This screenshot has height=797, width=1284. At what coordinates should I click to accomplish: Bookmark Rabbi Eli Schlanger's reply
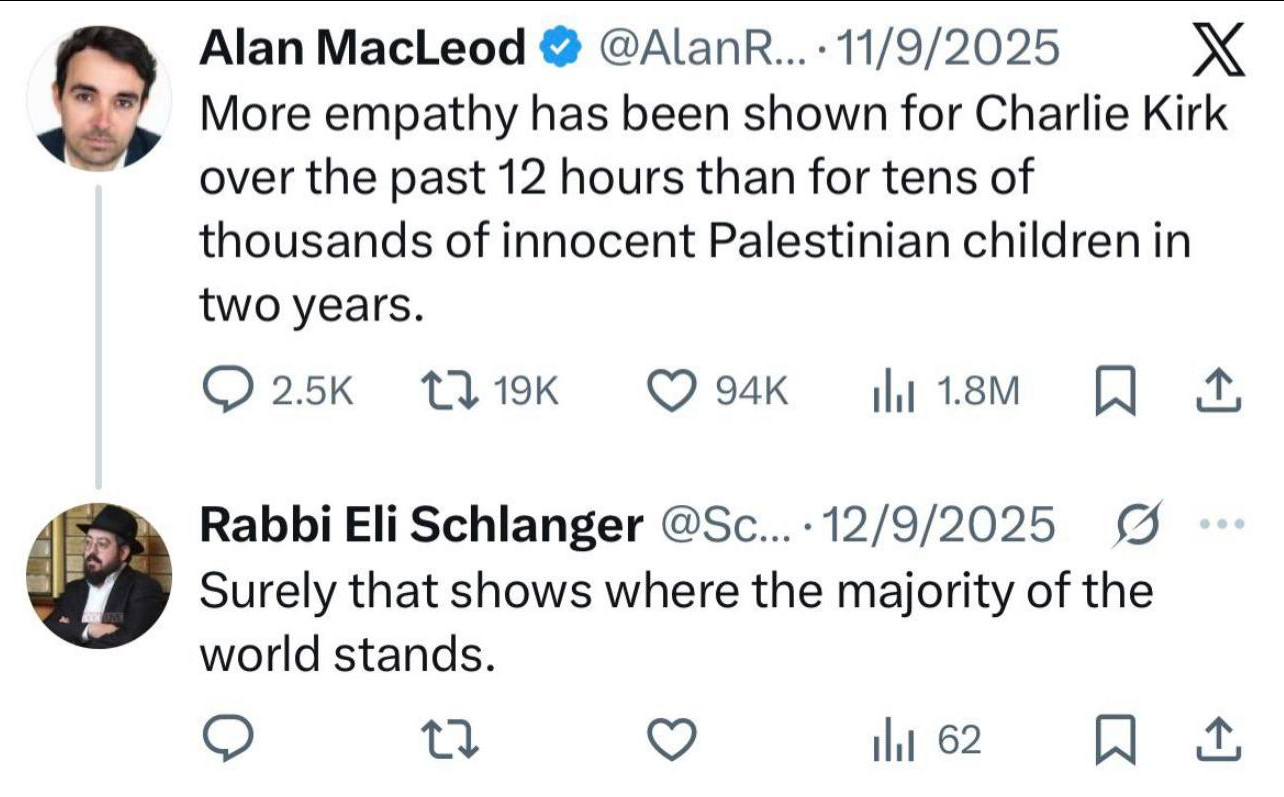(x=1111, y=741)
